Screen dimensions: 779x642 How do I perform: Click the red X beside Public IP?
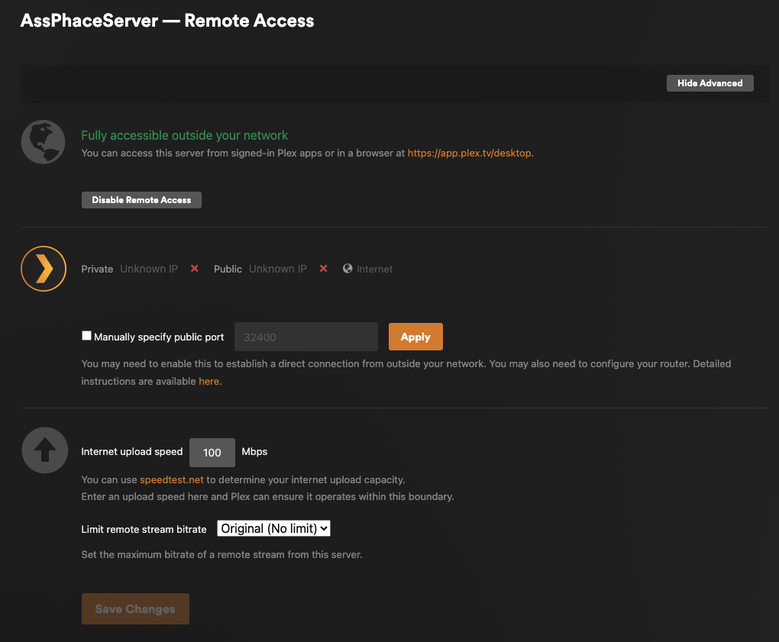coord(323,269)
